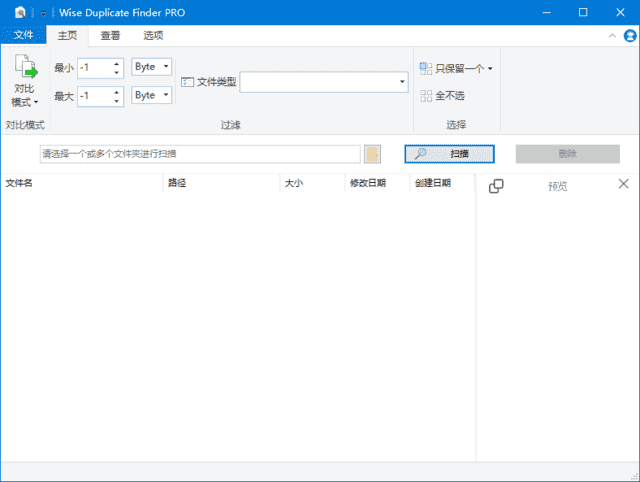Decrease the 最大 maximum size value
The width and height of the screenshot is (640, 482).
coord(119,100)
